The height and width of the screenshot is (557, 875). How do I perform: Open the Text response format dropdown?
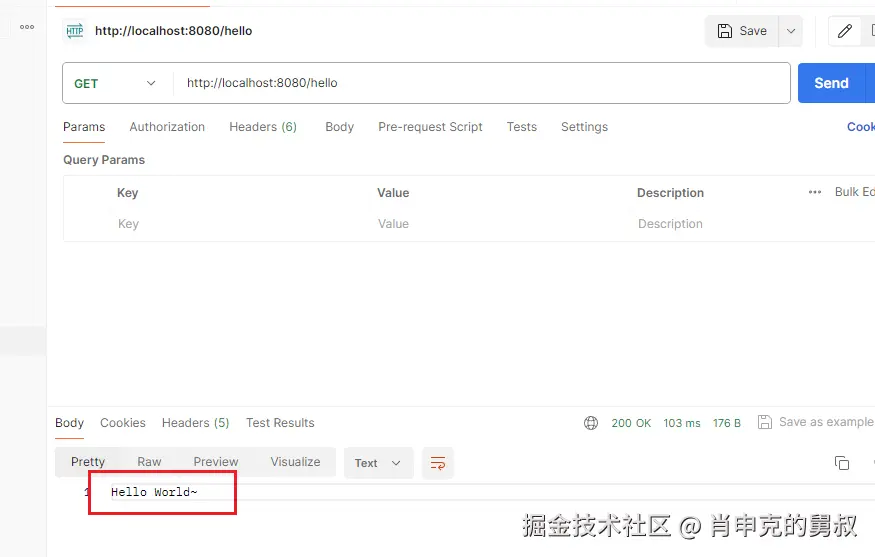coord(378,463)
